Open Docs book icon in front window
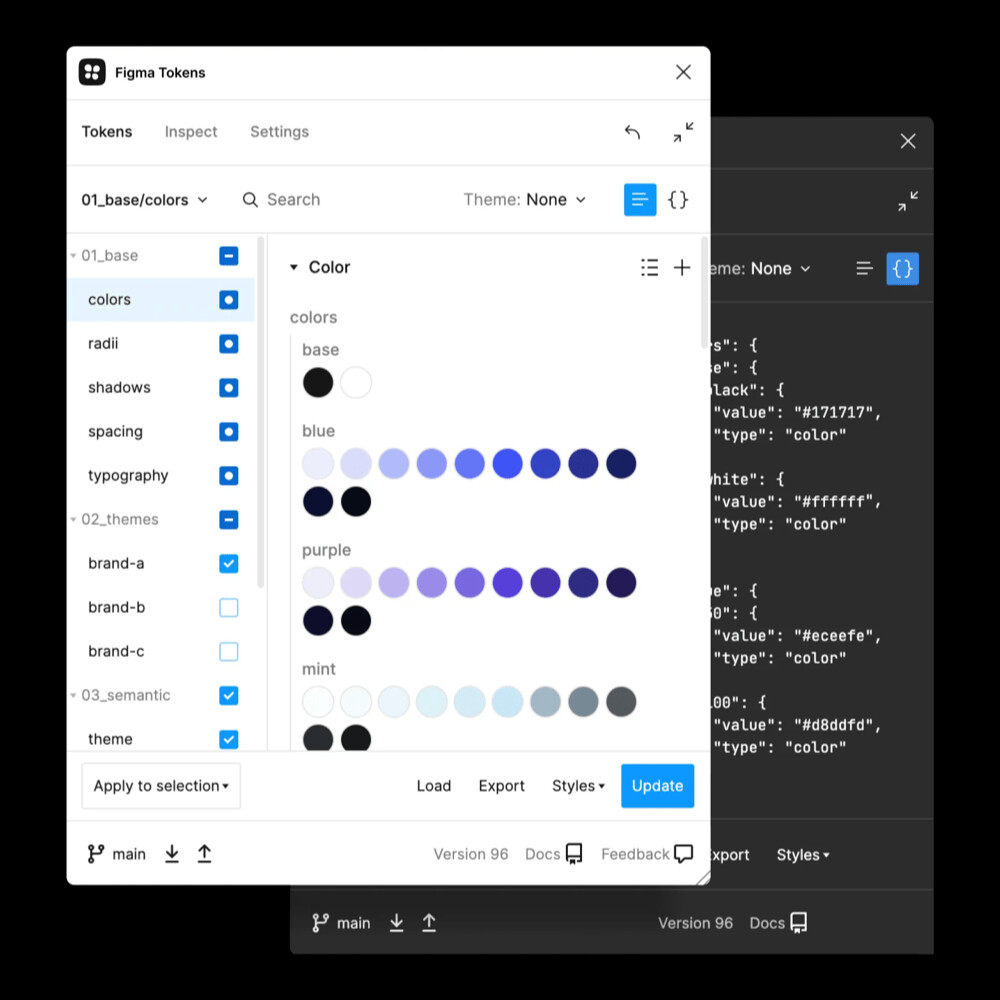The image size is (1000, 1000). pyautogui.click(x=574, y=853)
